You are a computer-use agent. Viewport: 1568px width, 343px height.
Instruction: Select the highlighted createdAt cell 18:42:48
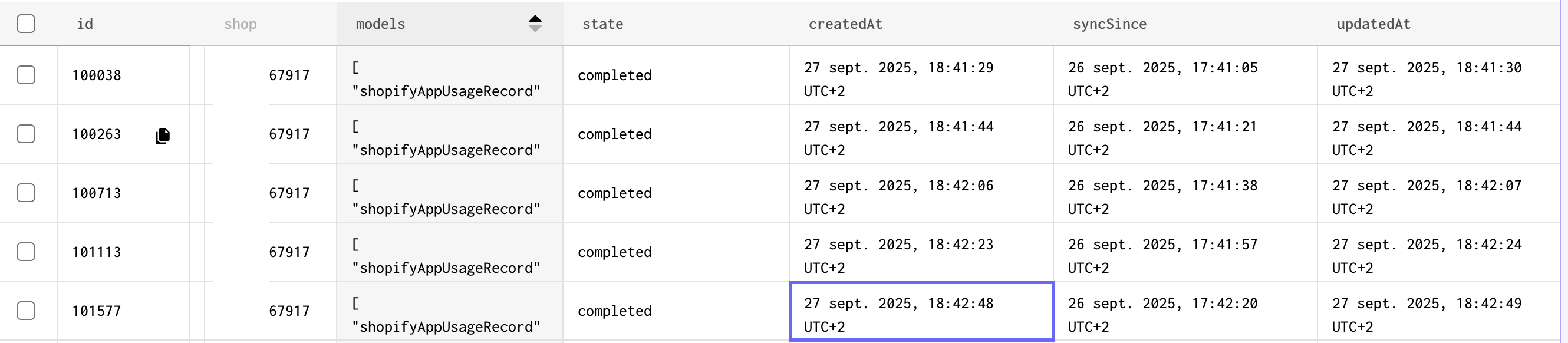coord(921,311)
